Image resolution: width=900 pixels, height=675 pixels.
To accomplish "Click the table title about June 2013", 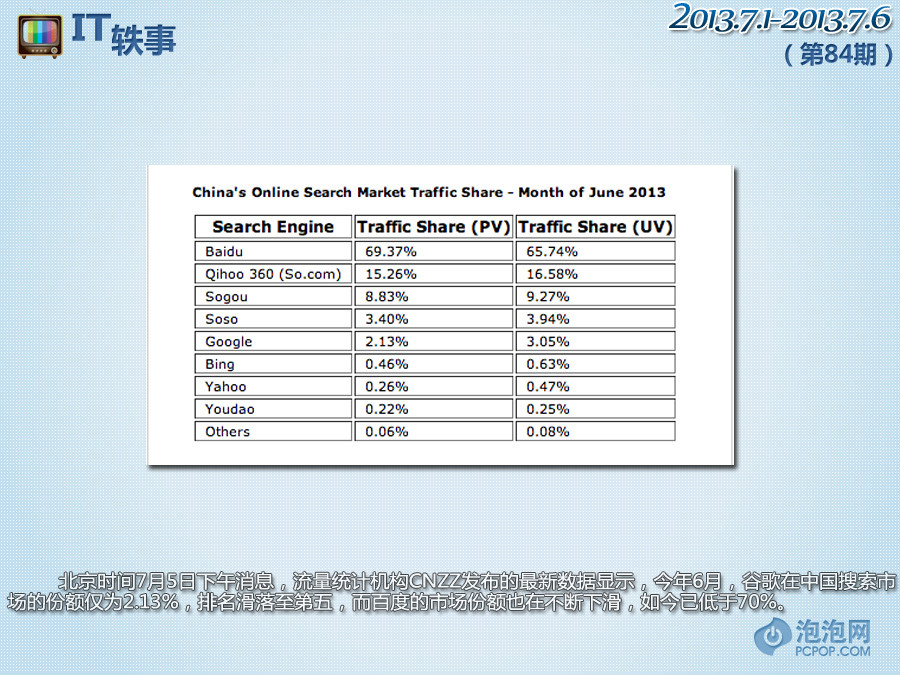I will pyautogui.click(x=429, y=192).
